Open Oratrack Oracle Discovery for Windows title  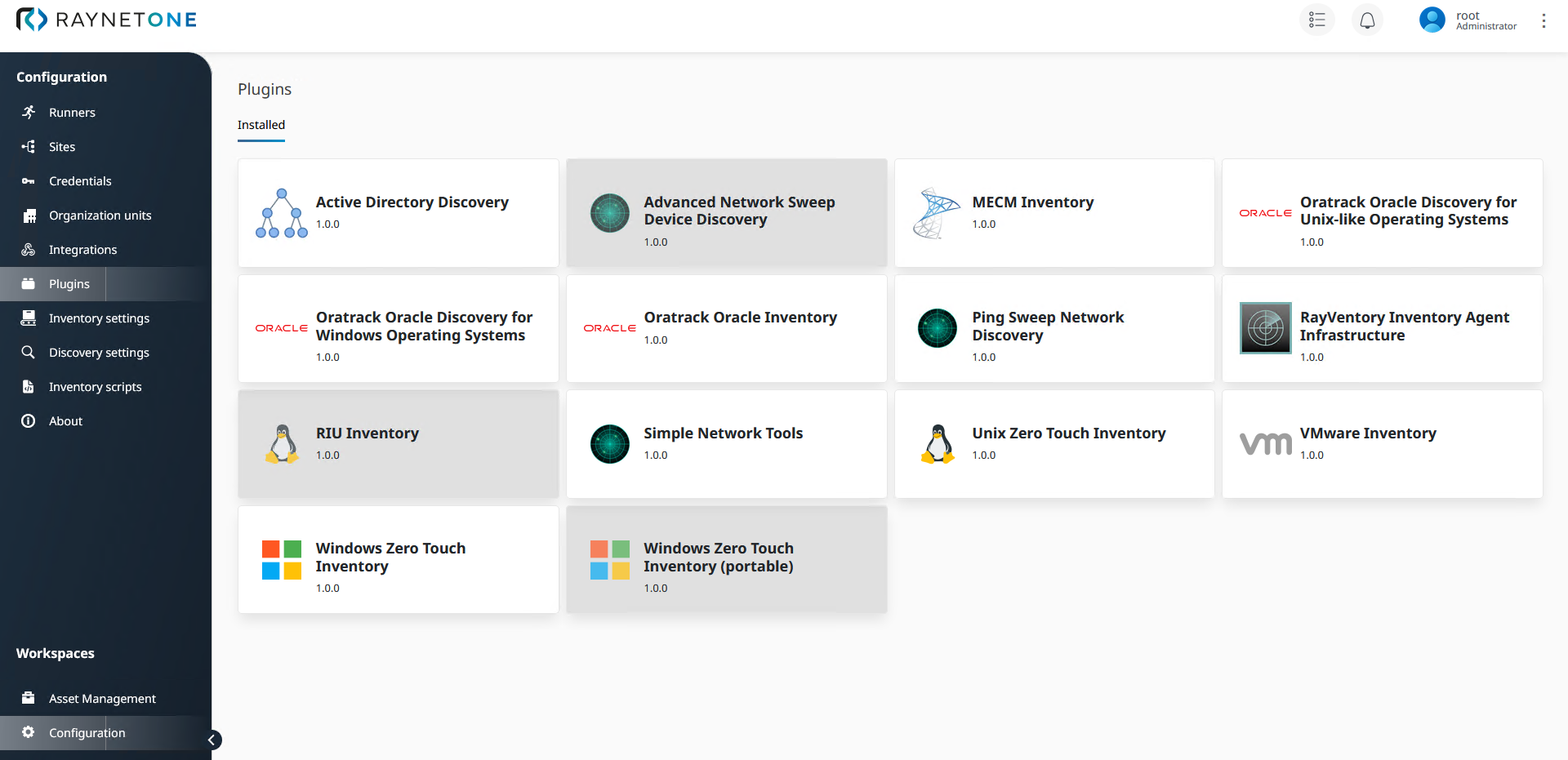(424, 326)
